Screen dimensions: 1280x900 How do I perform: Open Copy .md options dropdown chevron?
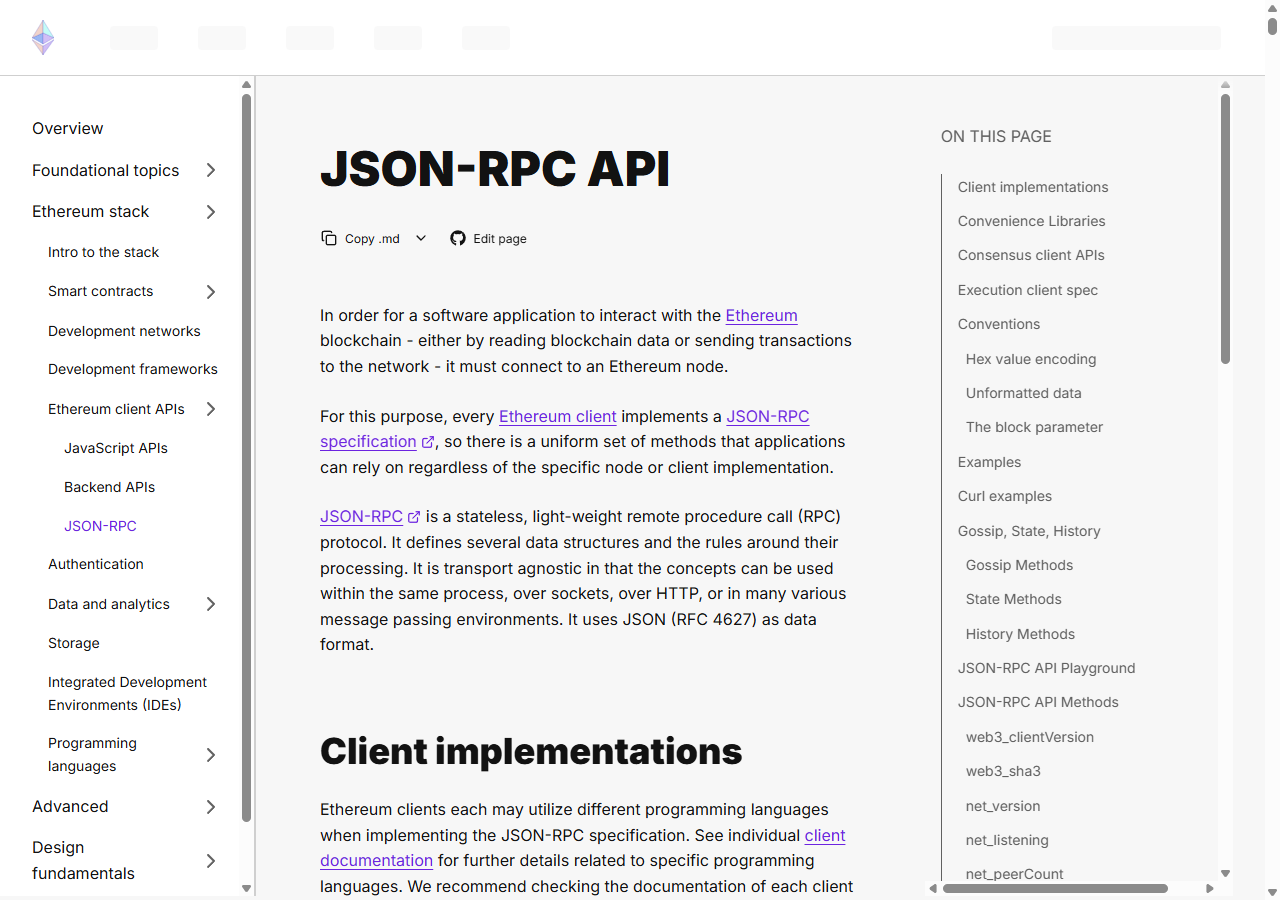point(421,238)
